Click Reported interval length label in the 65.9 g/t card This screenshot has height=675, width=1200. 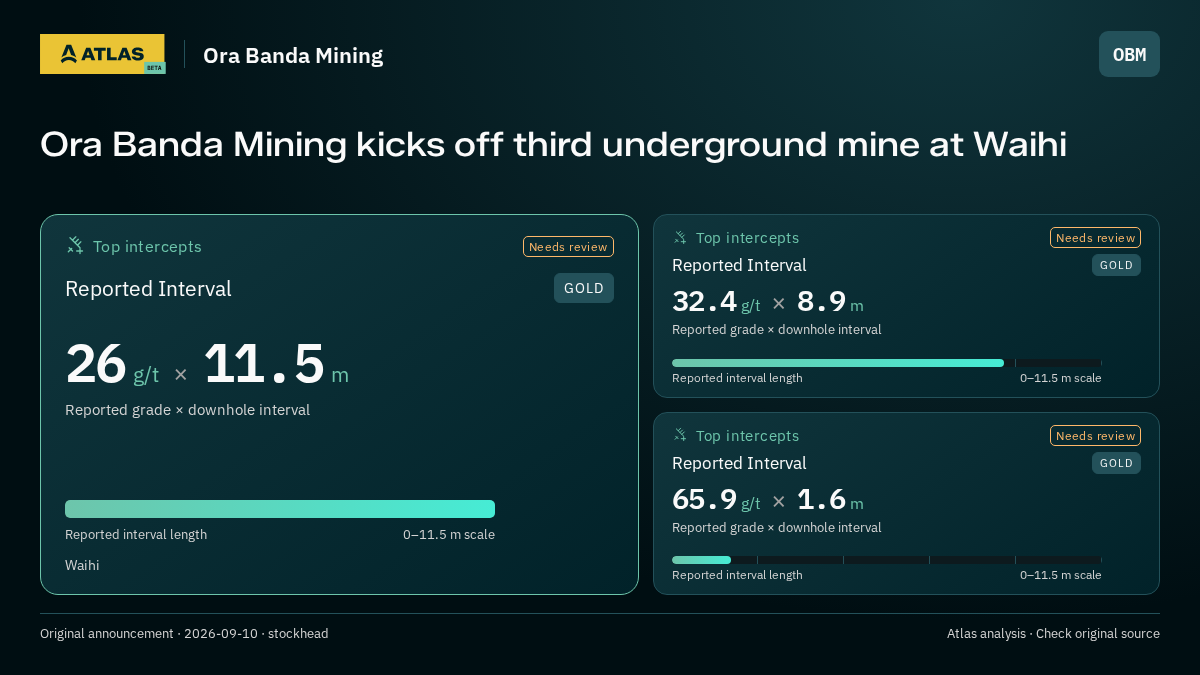click(x=737, y=575)
